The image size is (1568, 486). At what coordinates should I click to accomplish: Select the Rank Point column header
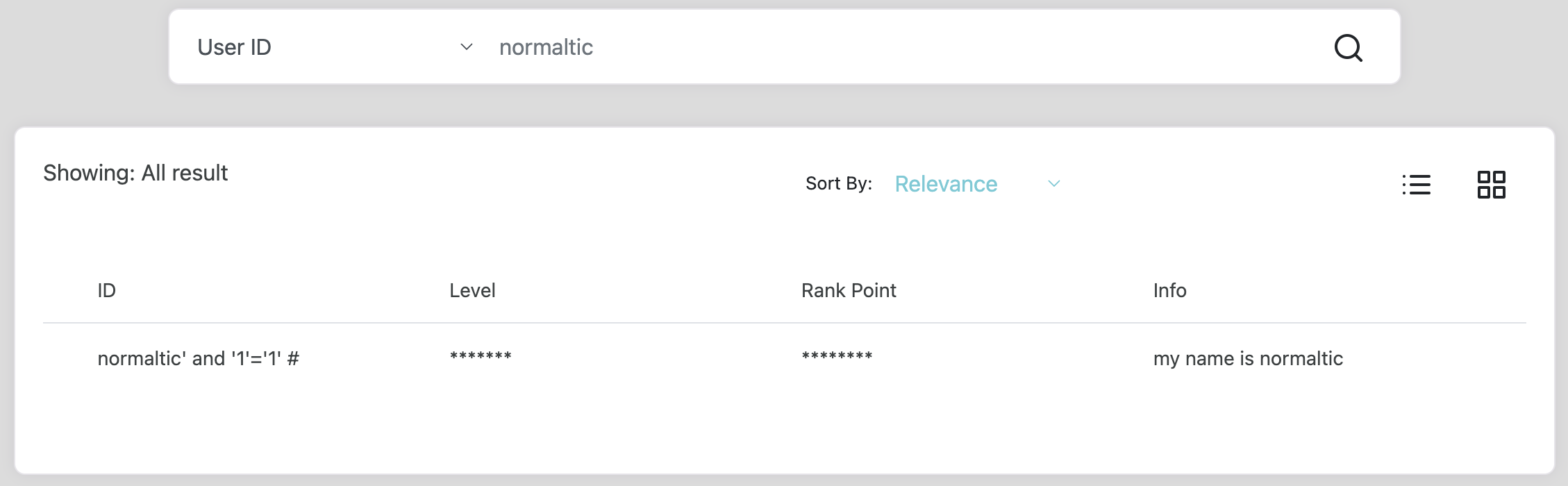click(x=849, y=290)
